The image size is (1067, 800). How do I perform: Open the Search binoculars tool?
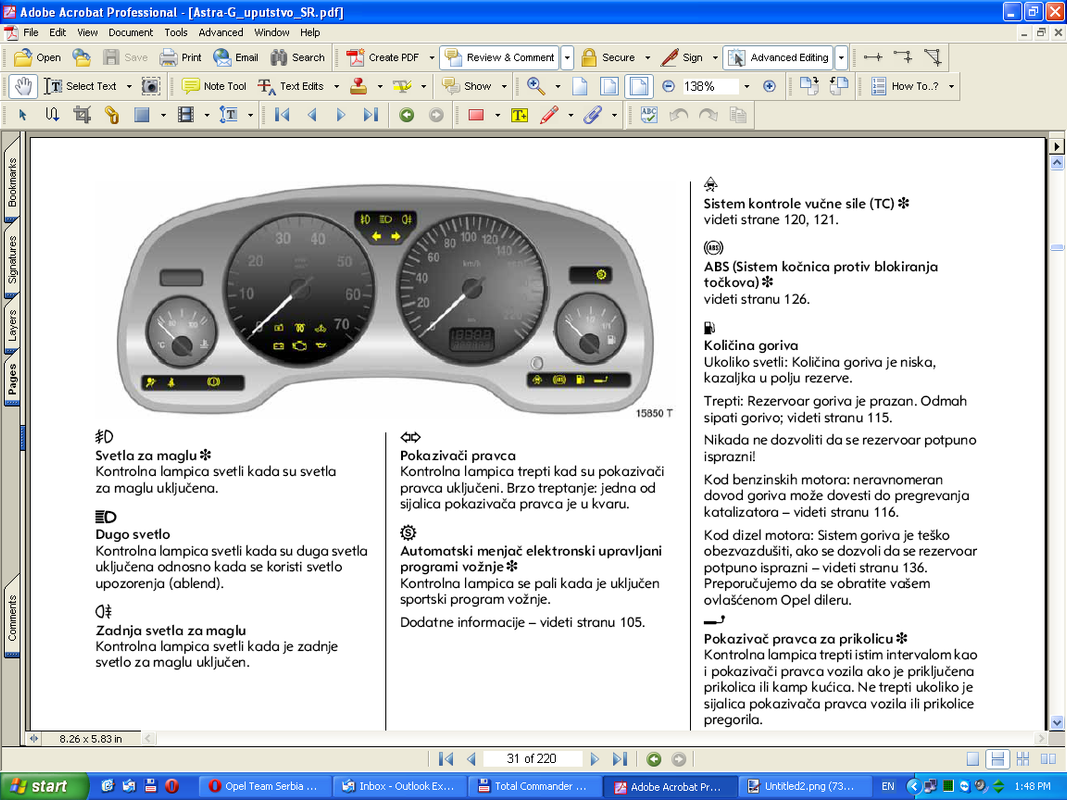(x=297, y=58)
